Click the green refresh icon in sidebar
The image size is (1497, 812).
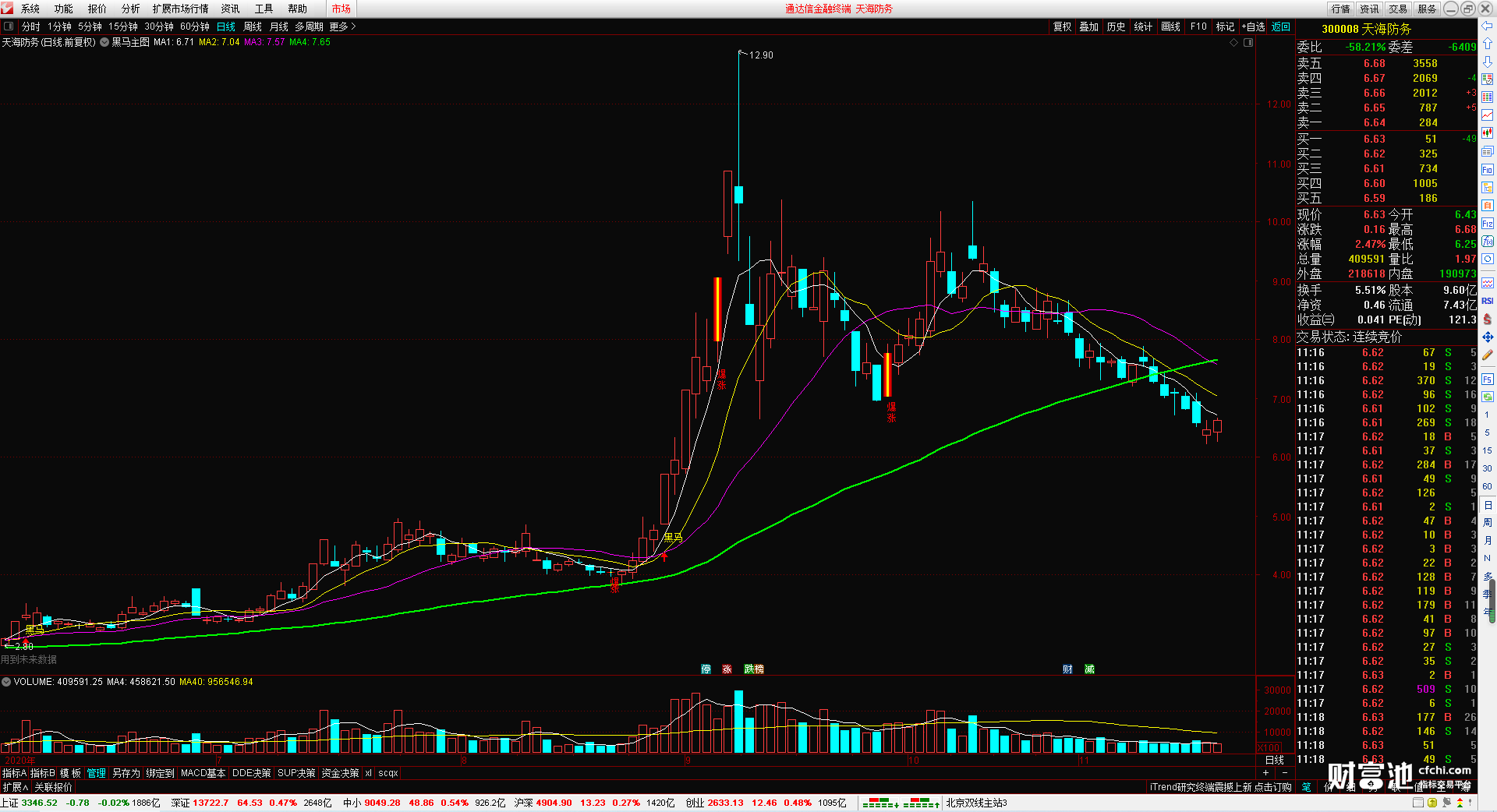[1487, 397]
